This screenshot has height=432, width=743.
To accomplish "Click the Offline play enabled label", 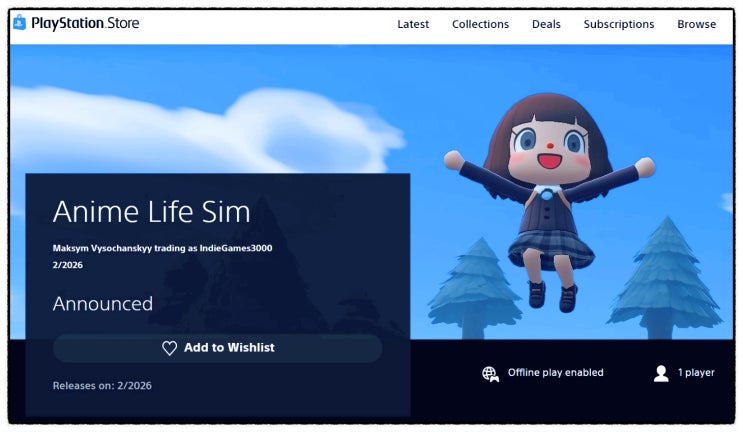I will pyautogui.click(x=555, y=373).
